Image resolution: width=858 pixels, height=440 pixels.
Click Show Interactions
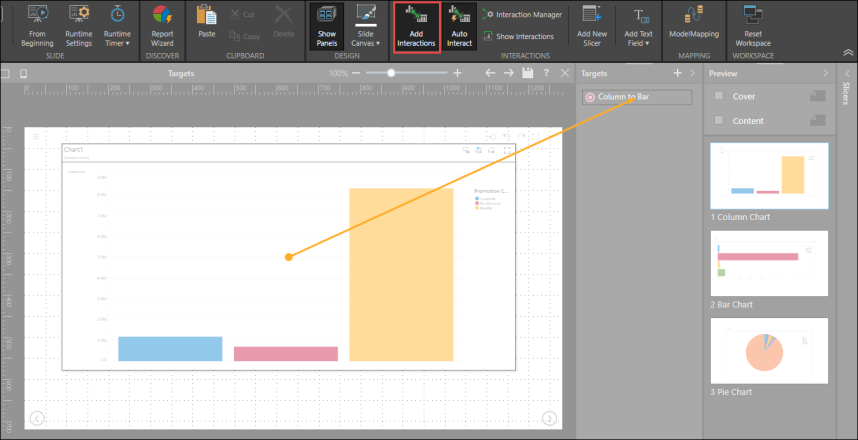coord(517,36)
